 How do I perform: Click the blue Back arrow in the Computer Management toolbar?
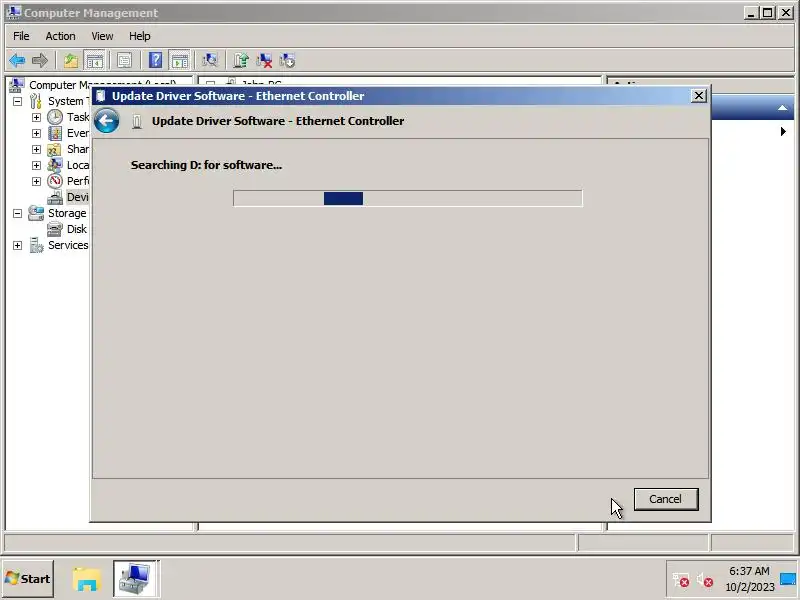tap(17, 61)
